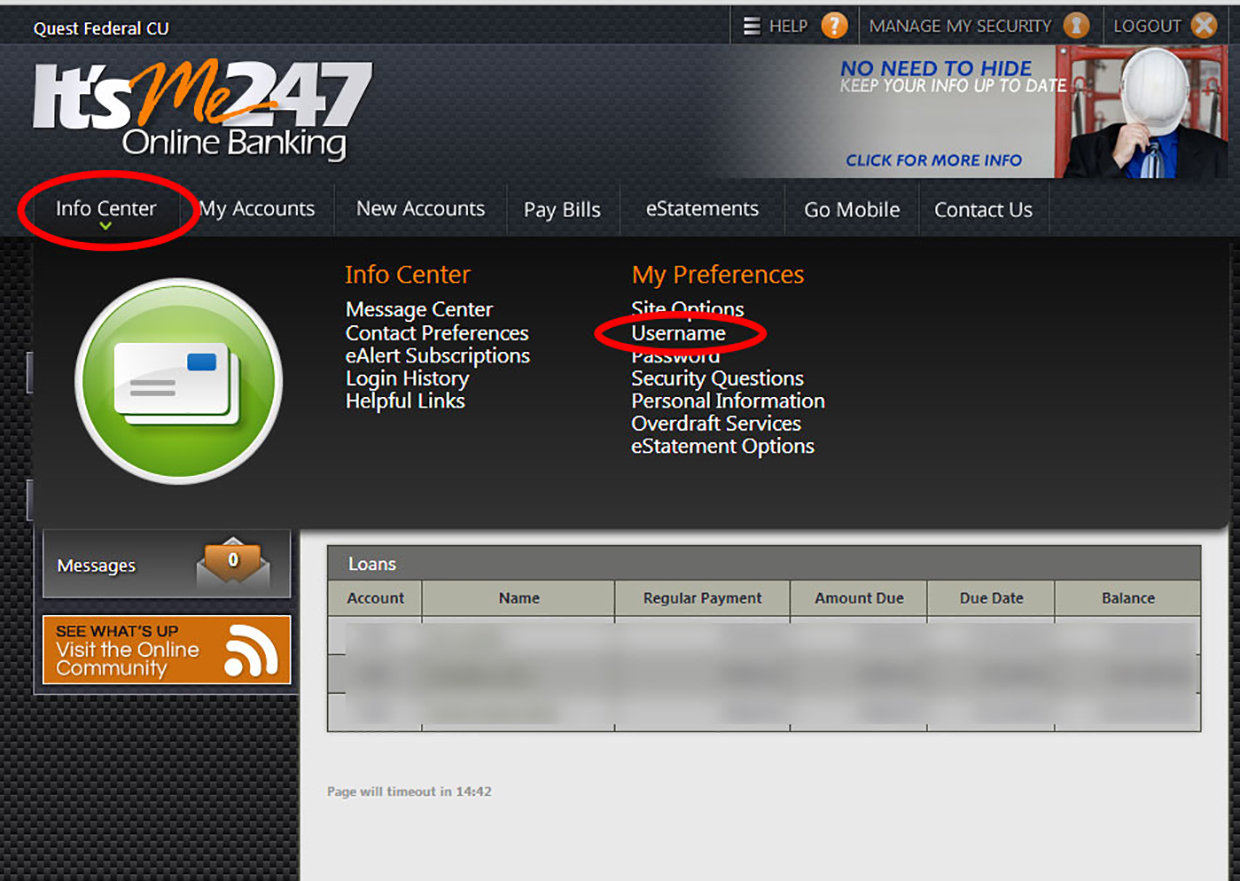Viewport: 1240px width, 881px height.
Task: Open eAlert Subscriptions link
Action: [437, 356]
